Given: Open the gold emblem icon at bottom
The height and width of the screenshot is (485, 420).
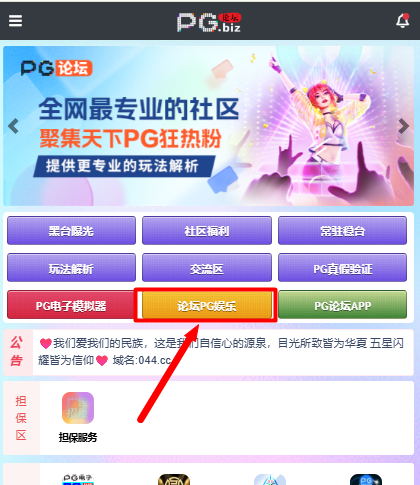Looking at the screenshot, I should (x=174, y=479).
